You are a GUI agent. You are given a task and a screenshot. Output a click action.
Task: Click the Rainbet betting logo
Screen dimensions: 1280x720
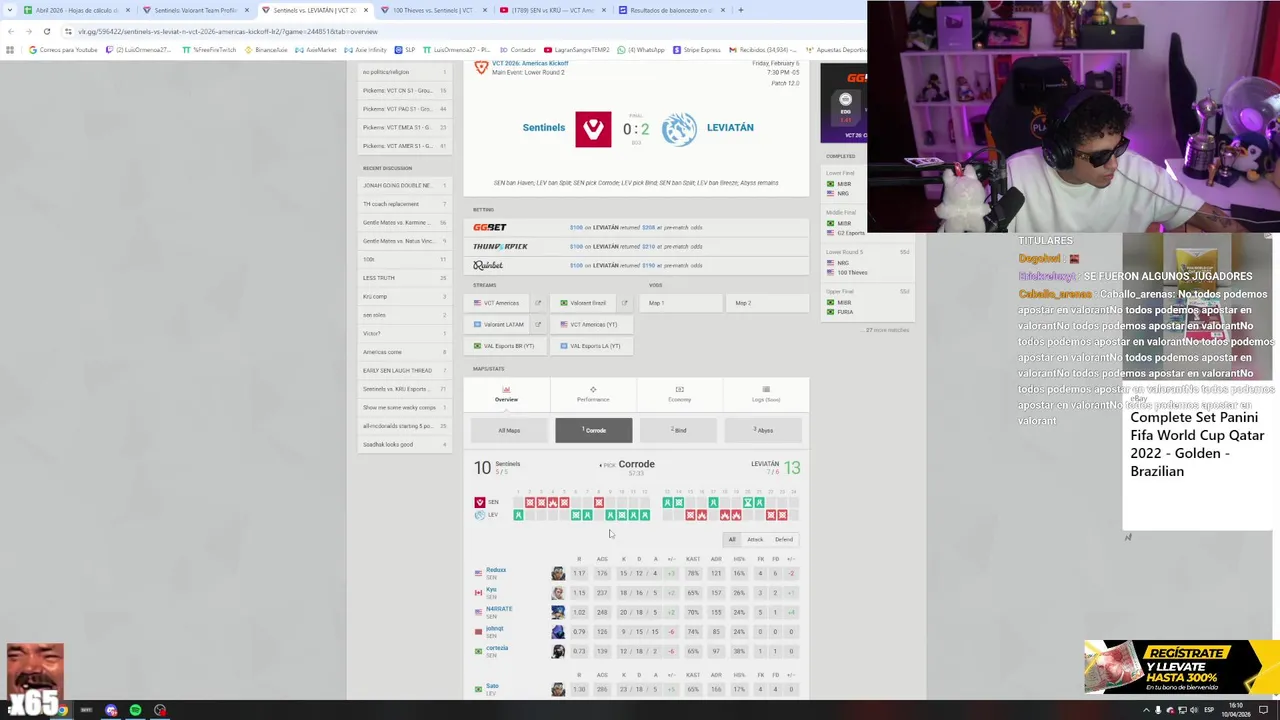coord(488,265)
